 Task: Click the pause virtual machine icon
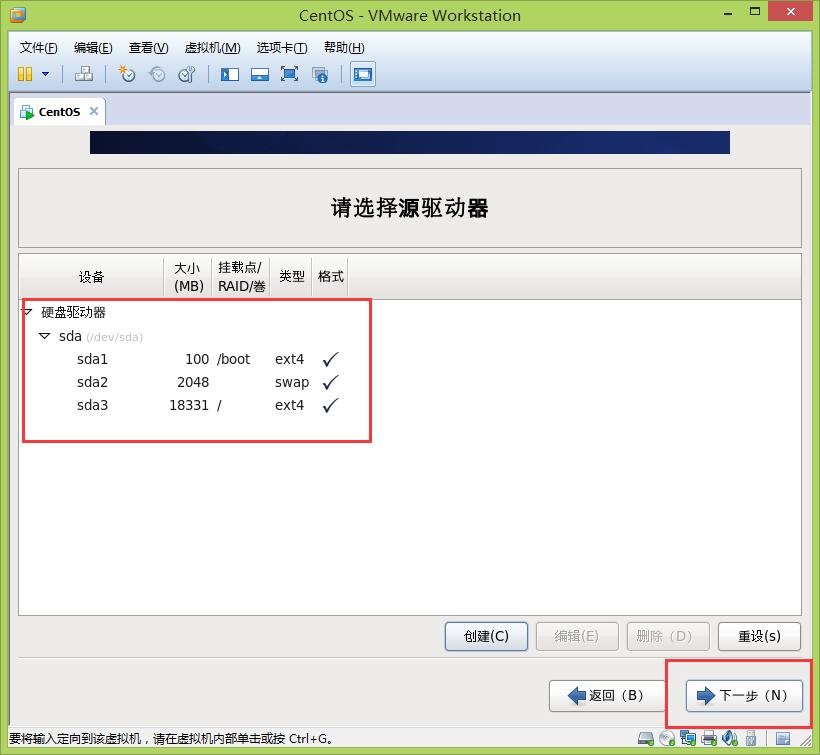click(25, 74)
